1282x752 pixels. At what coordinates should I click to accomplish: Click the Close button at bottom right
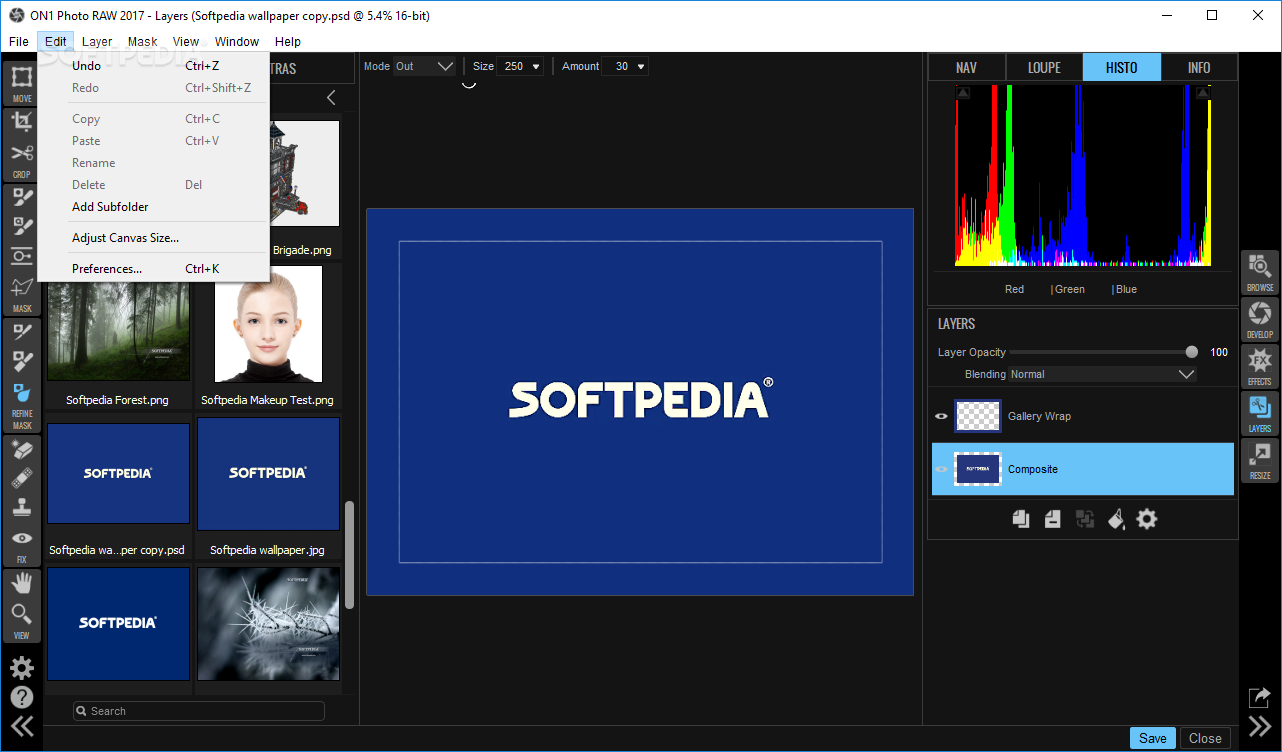point(1205,738)
